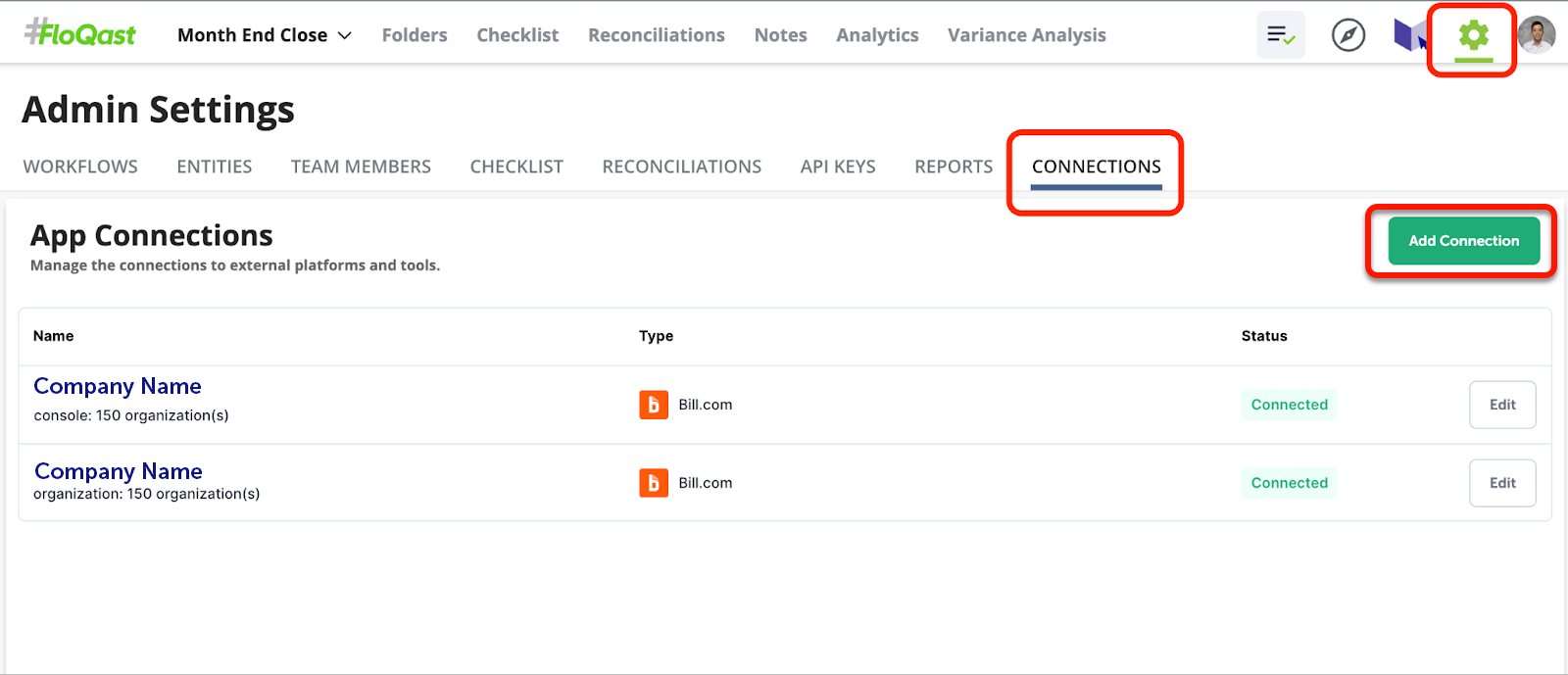Open Analytics in the top navigation
1568x675 pixels.
pos(877,35)
